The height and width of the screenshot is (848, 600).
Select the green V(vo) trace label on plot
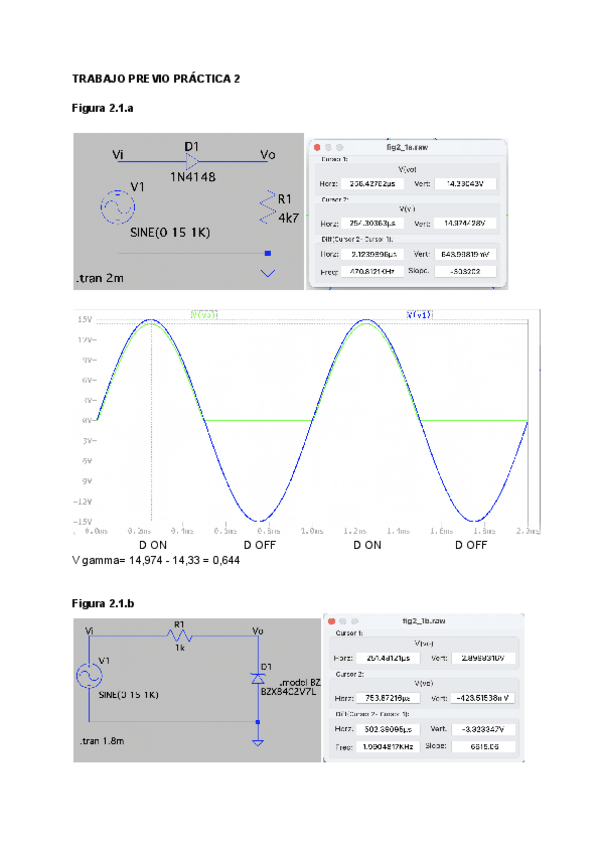coord(204,314)
